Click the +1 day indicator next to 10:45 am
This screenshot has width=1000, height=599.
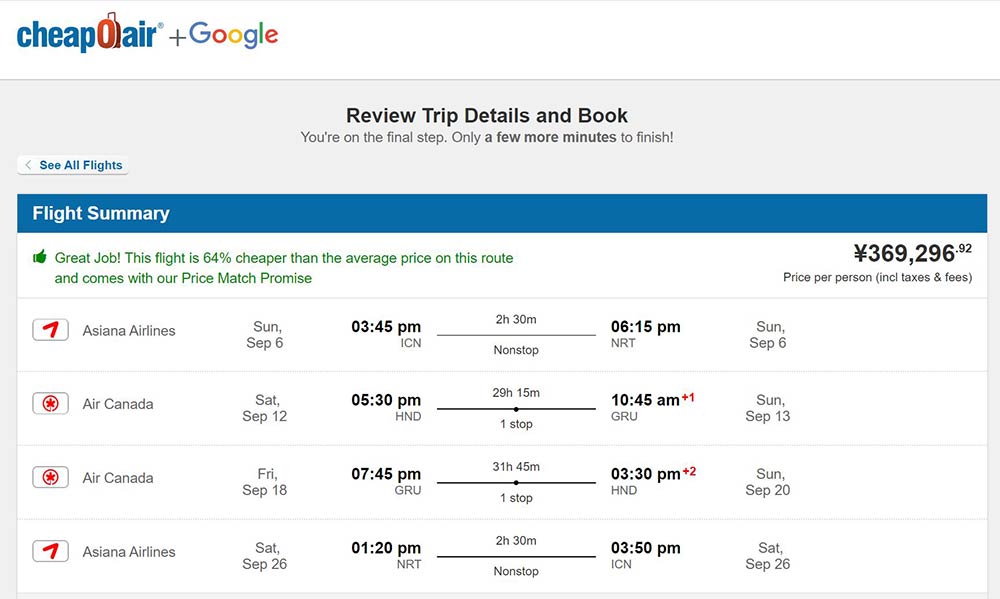pyautogui.click(x=688, y=397)
